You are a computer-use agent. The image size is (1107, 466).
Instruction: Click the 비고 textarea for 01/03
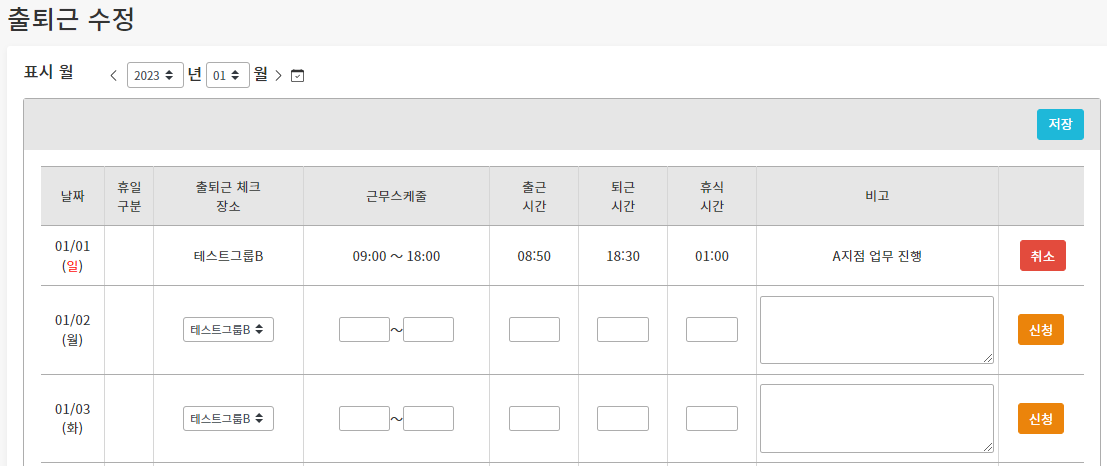[877, 419]
